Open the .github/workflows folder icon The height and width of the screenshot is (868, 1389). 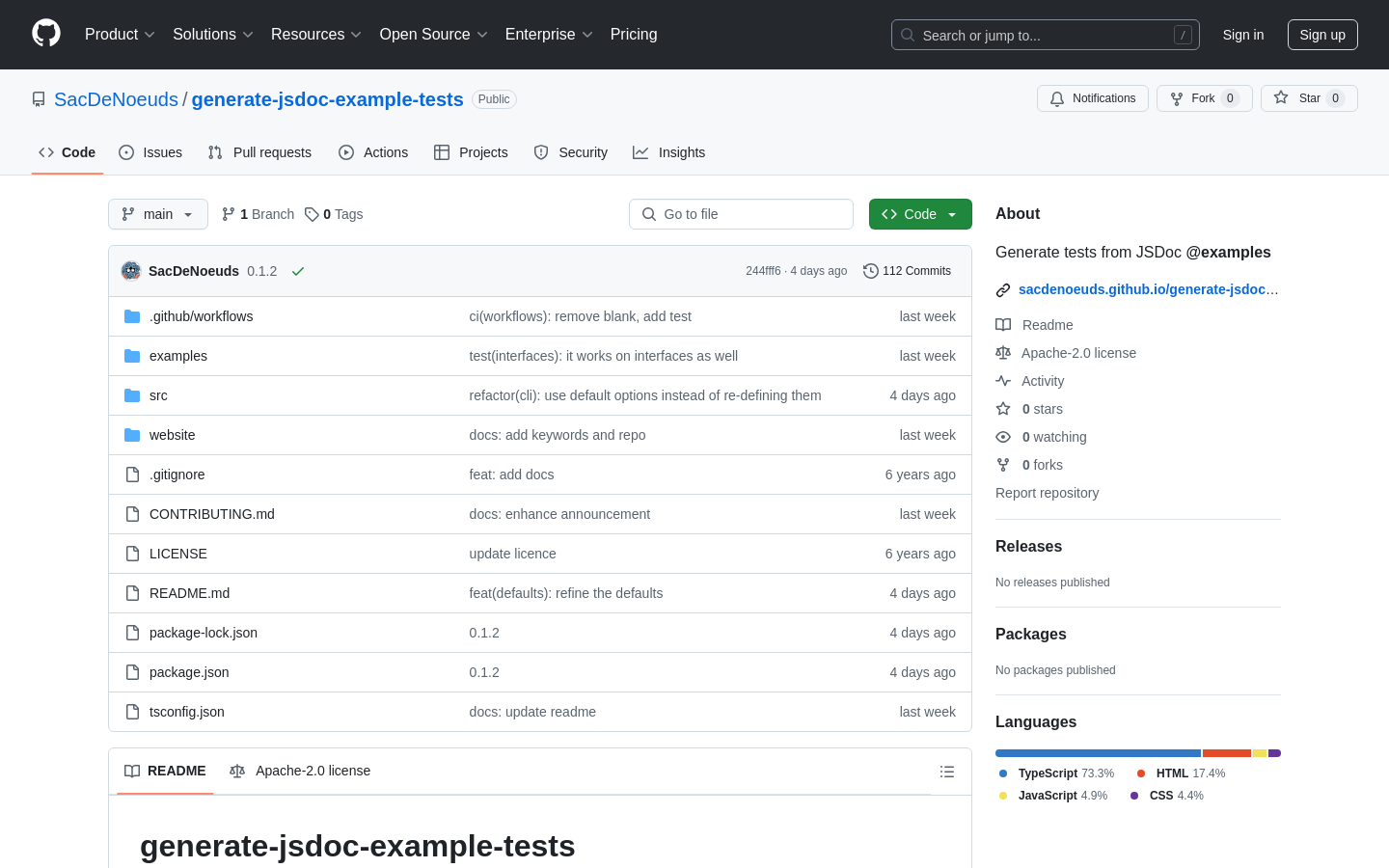tap(132, 316)
